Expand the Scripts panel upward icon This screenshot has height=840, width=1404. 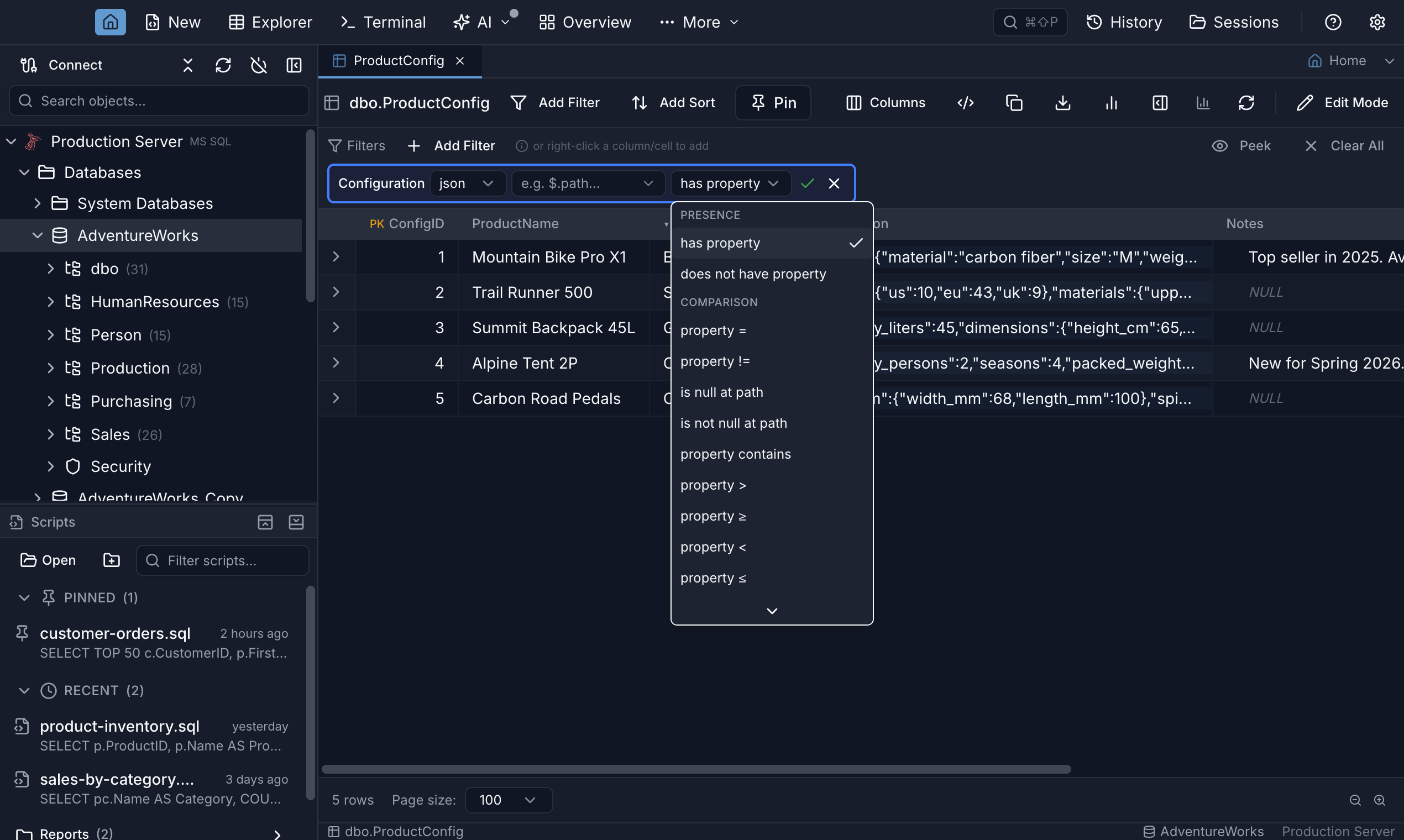tap(265, 522)
